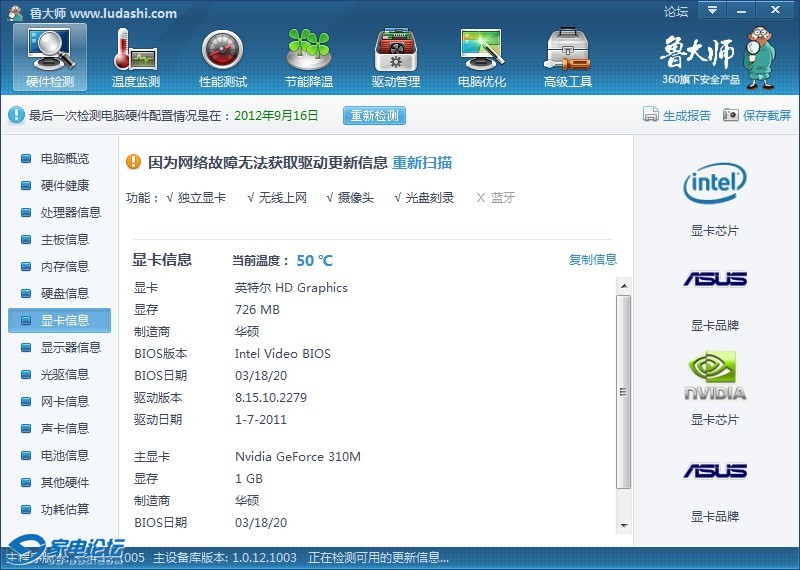Click the 50 ℃ temperature reading
This screenshot has width=800, height=570.
(x=314, y=261)
